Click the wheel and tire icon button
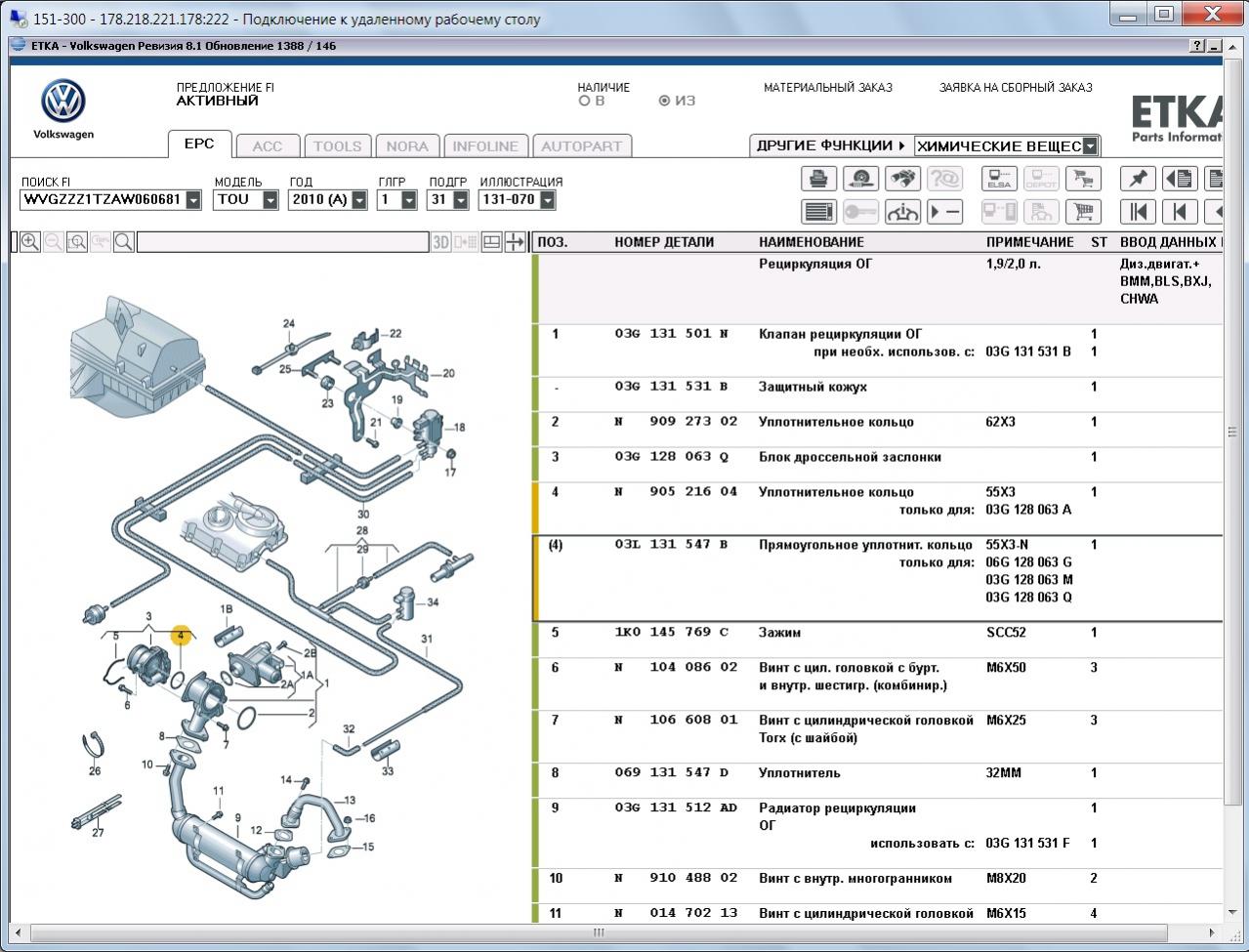Image resolution: width=1249 pixels, height=952 pixels. click(x=860, y=179)
